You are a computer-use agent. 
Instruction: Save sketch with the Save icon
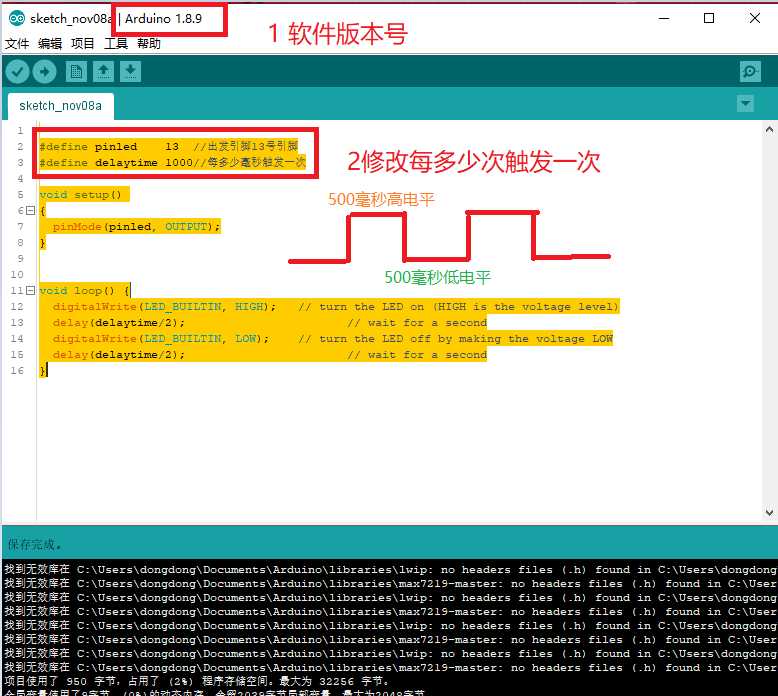point(130,72)
